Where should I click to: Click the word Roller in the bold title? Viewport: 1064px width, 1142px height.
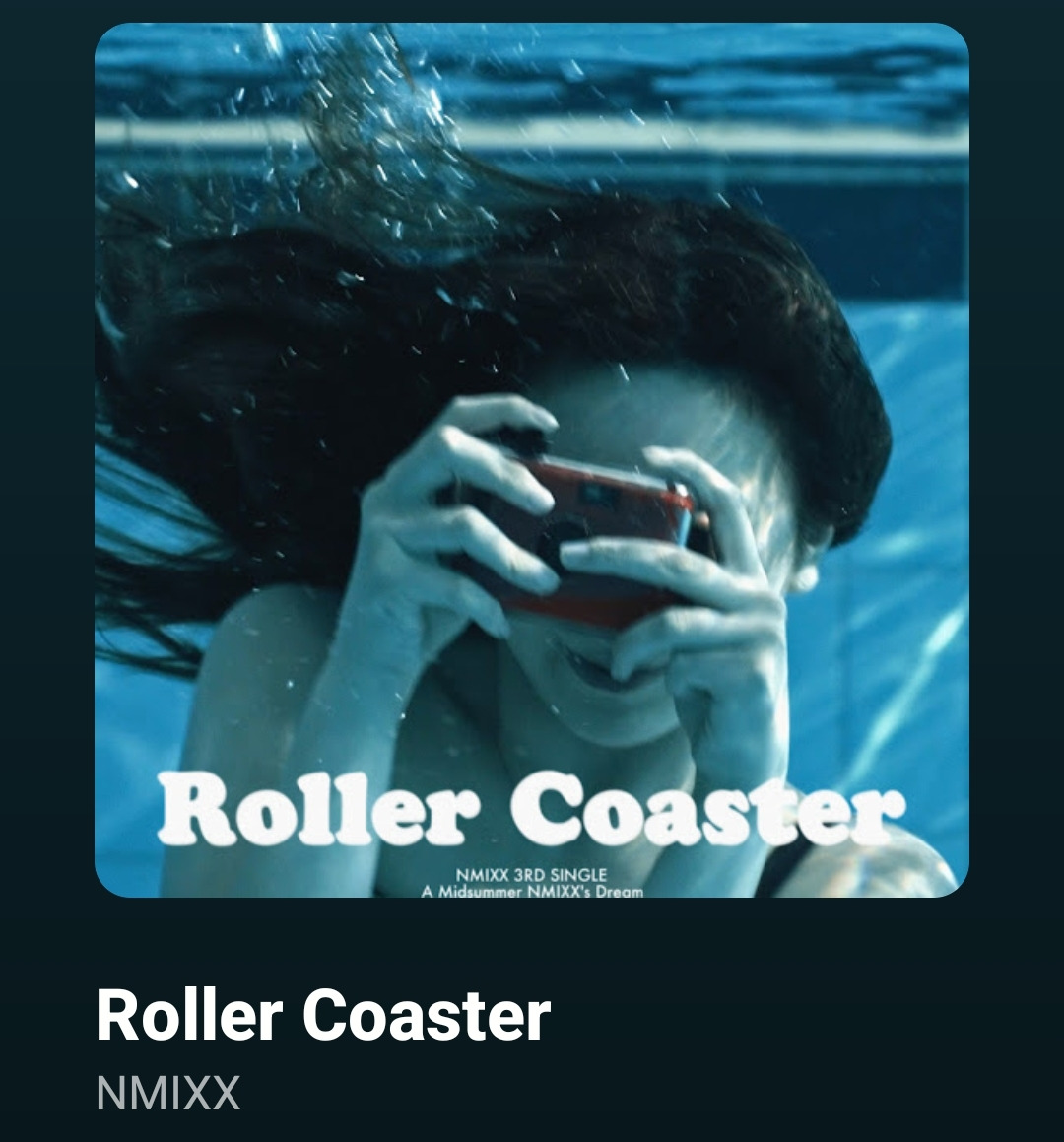(188, 1015)
